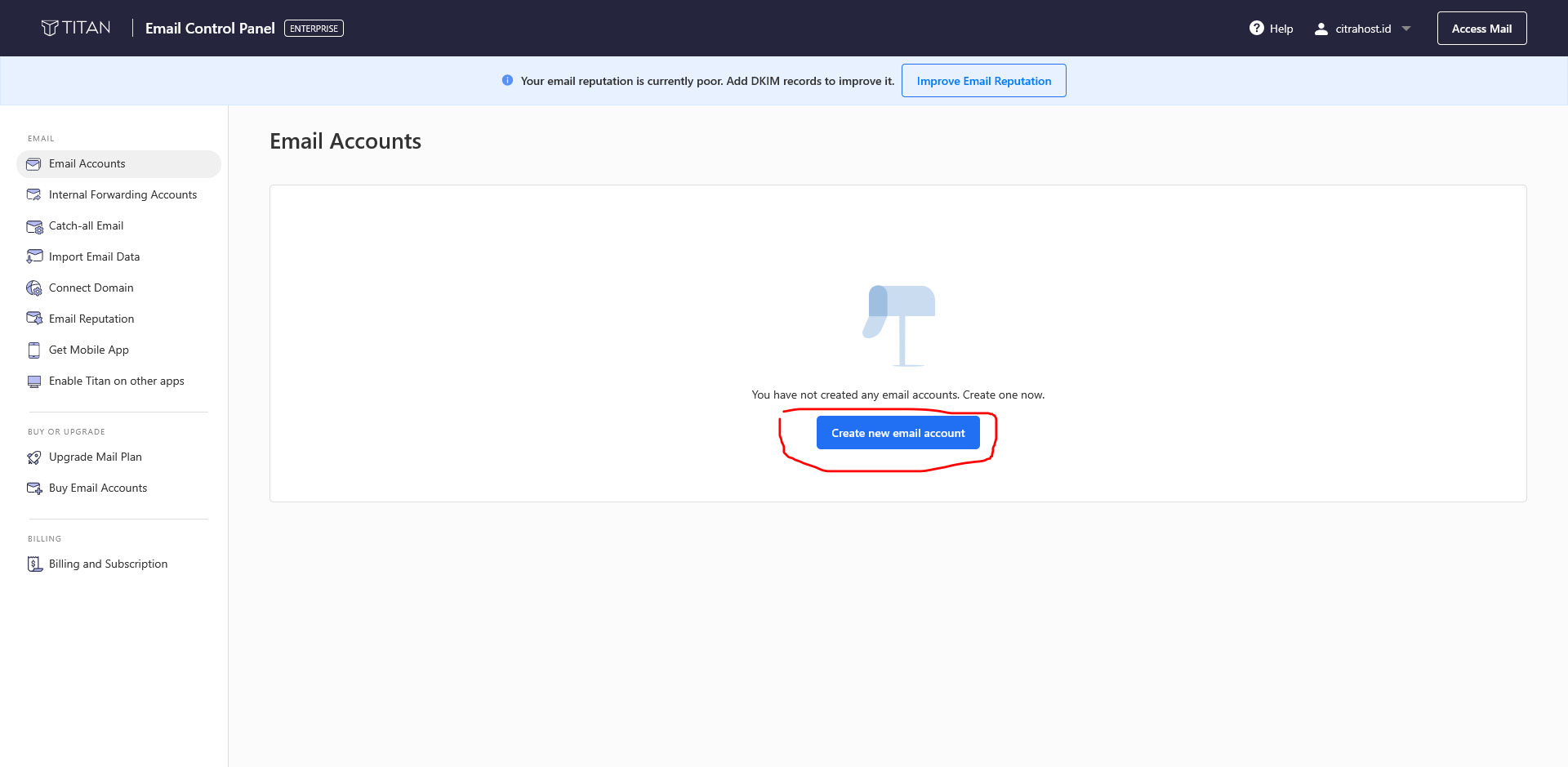Click the Create new email account button
Image resolution: width=1568 pixels, height=767 pixels.
pos(898,432)
